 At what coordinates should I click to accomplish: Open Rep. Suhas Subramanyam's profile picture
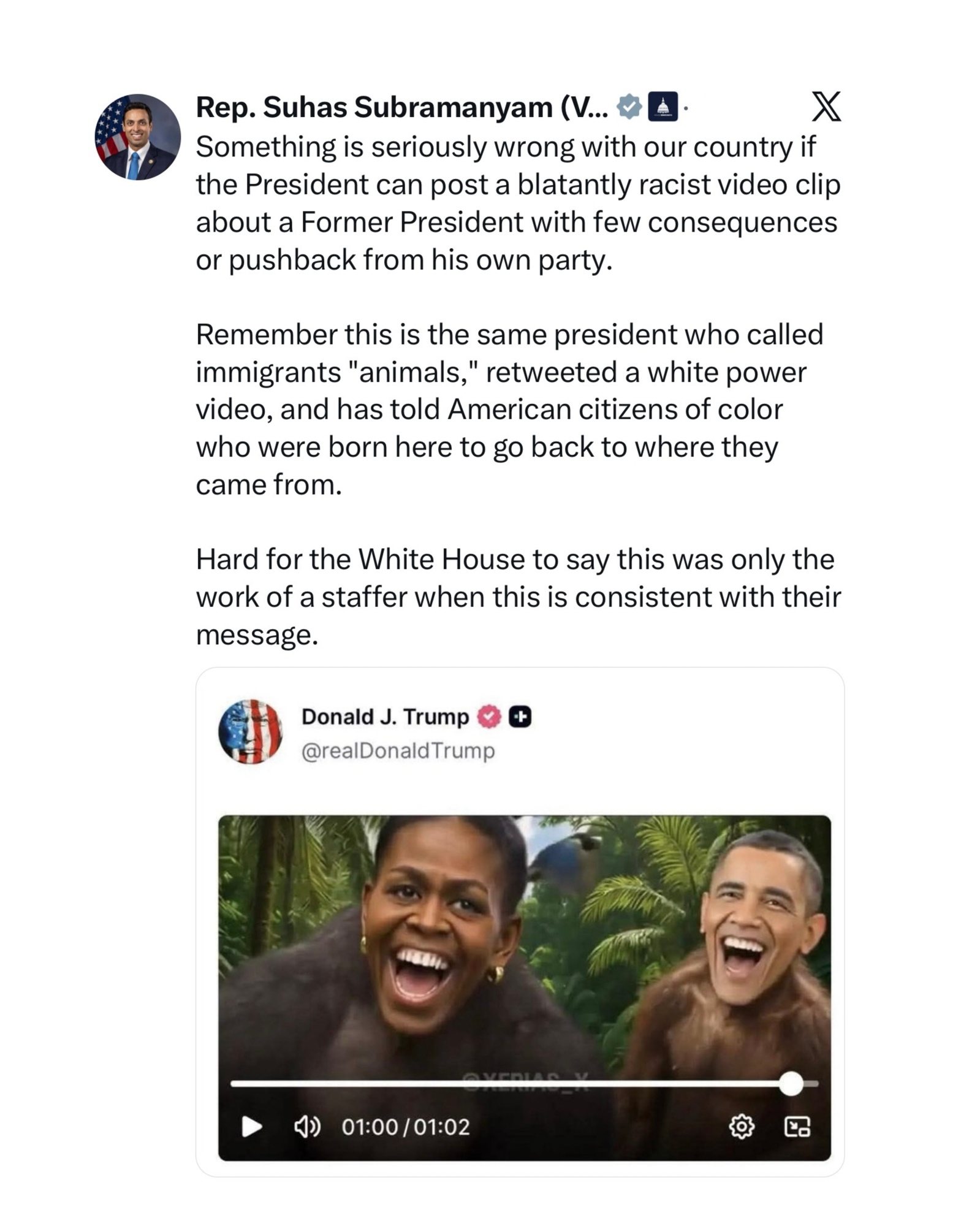click(x=137, y=137)
